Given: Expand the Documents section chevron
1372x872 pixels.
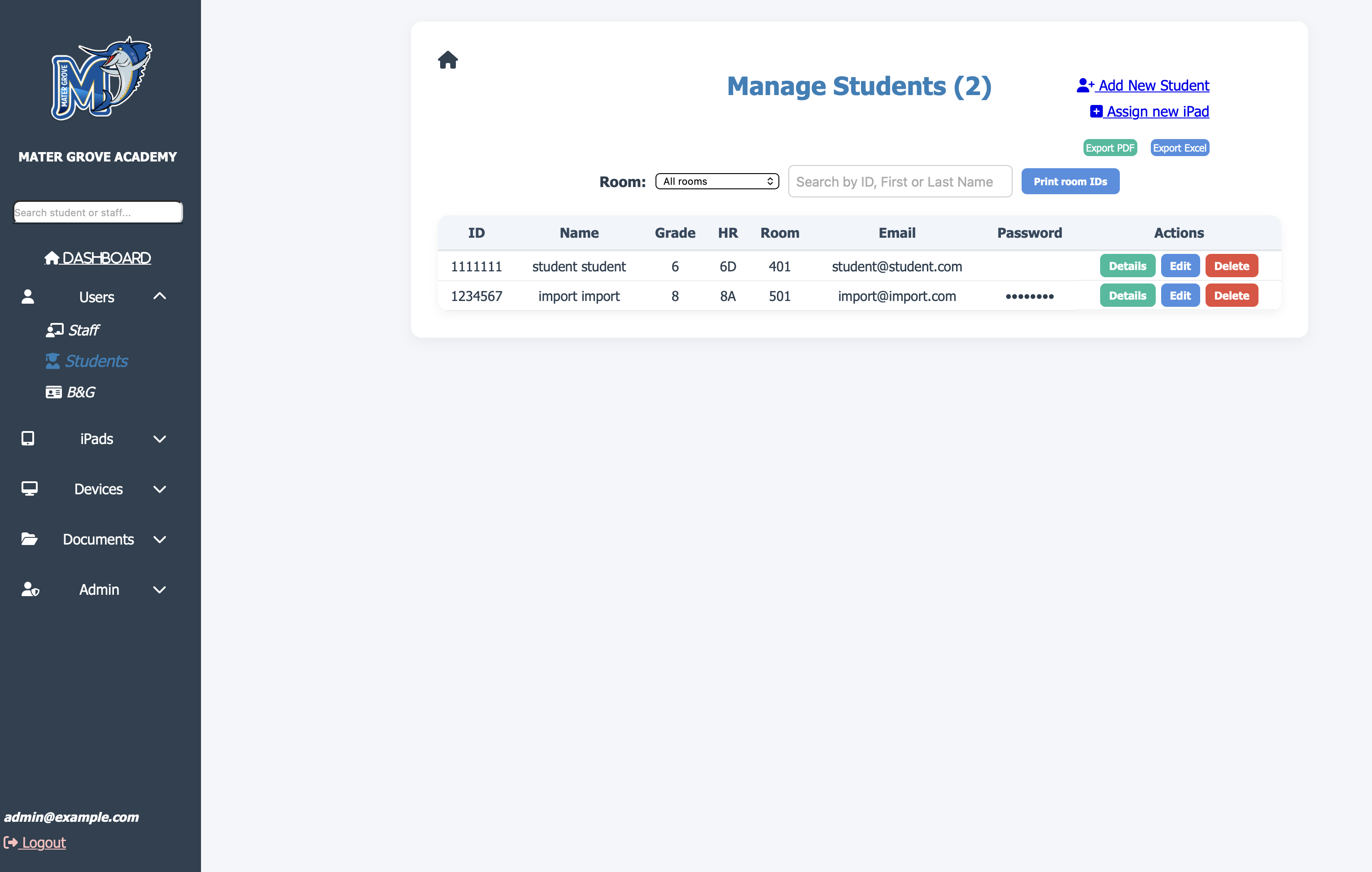Looking at the screenshot, I should point(160,539).
